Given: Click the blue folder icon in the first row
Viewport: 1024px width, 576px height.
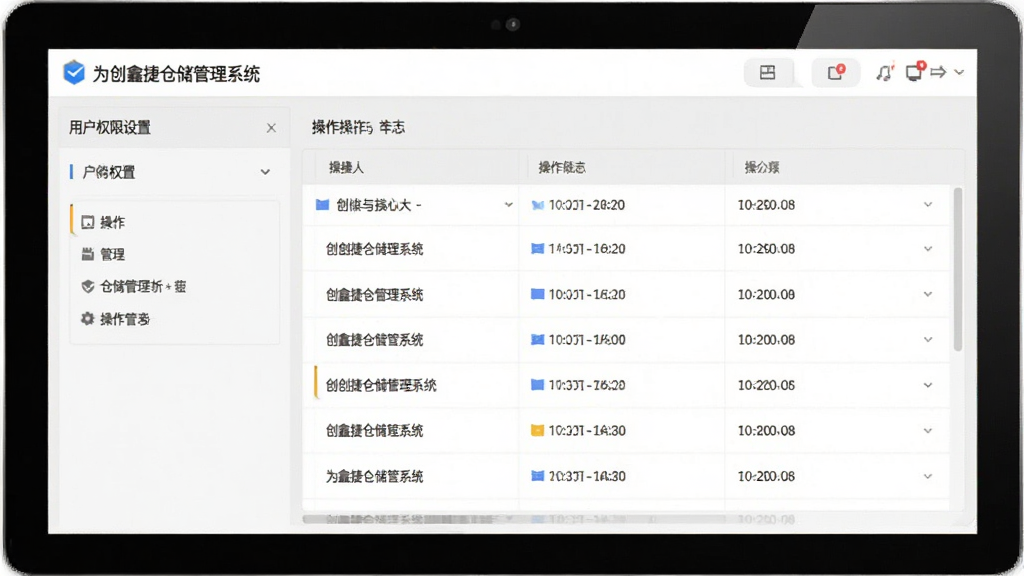Looking at the screenshot, I should (322, 205).
